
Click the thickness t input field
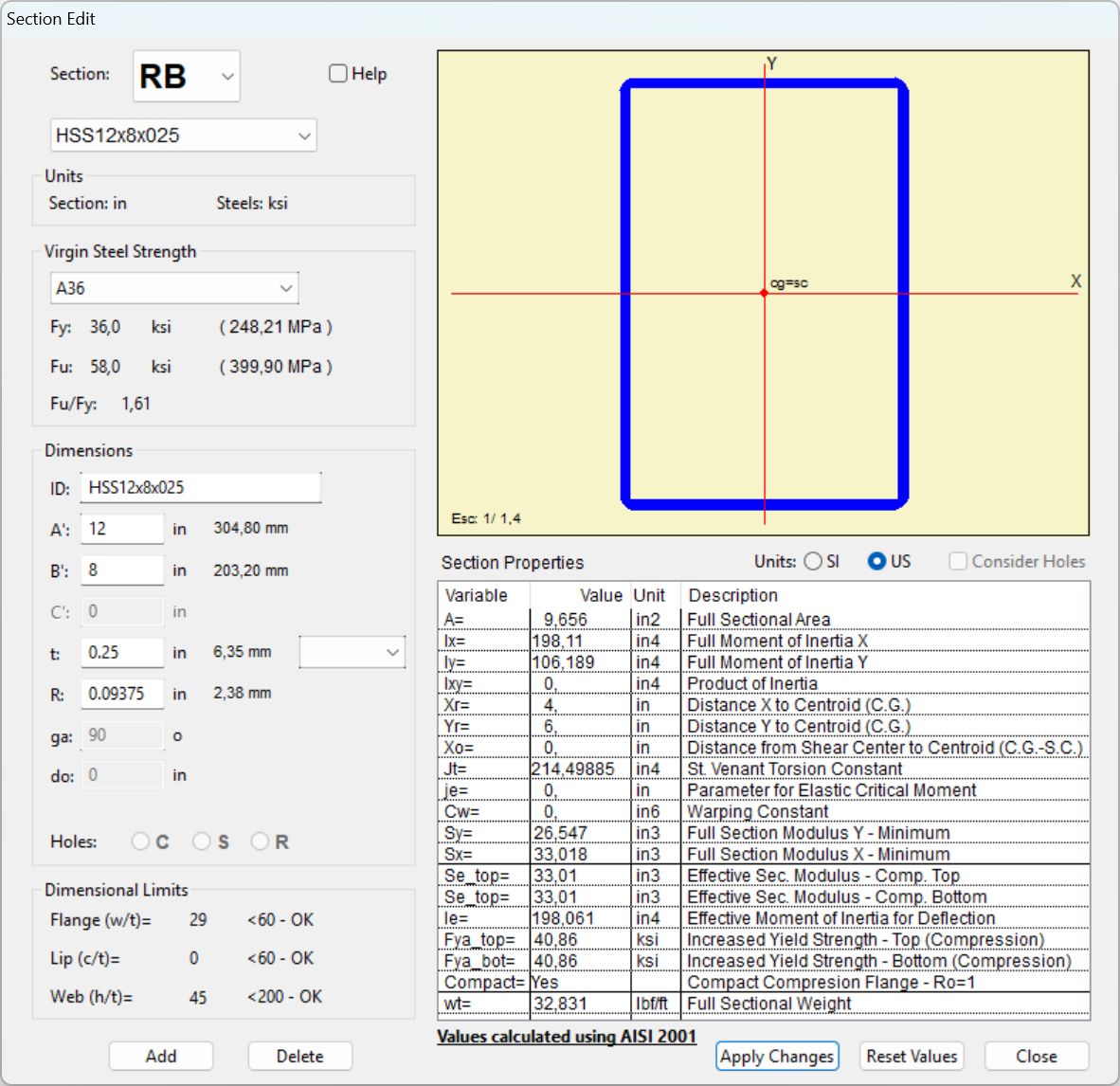(122, 653)
